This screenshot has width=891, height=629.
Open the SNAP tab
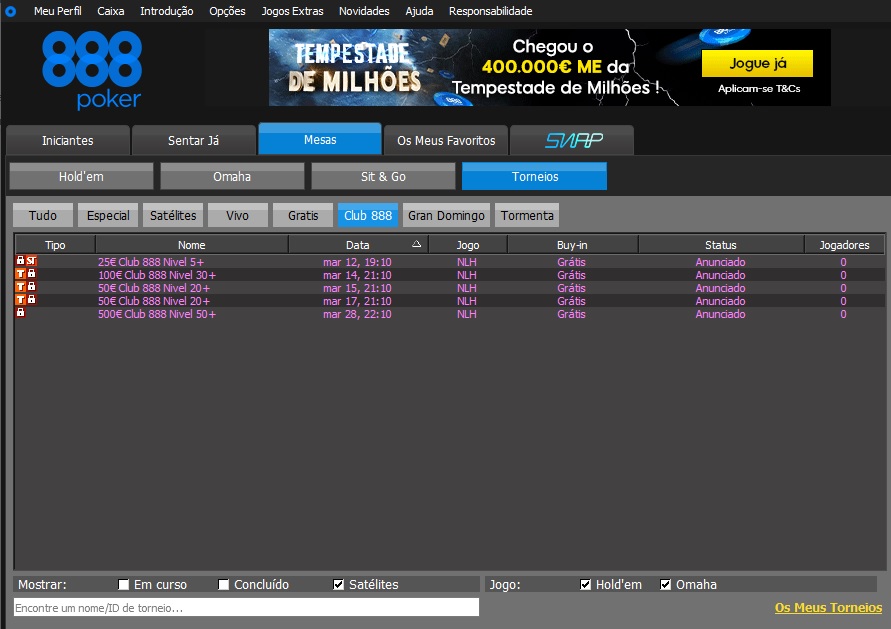(x=572, y=140)
